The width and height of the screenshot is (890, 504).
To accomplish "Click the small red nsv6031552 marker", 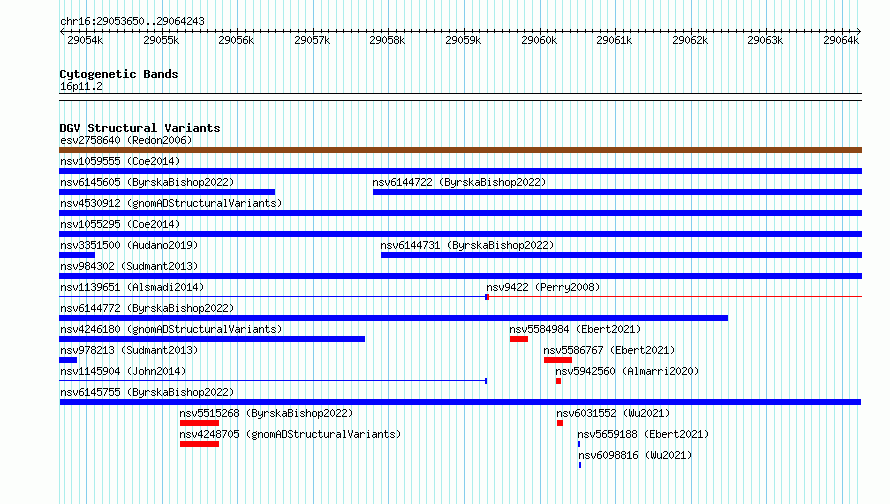I will point(560,423).
